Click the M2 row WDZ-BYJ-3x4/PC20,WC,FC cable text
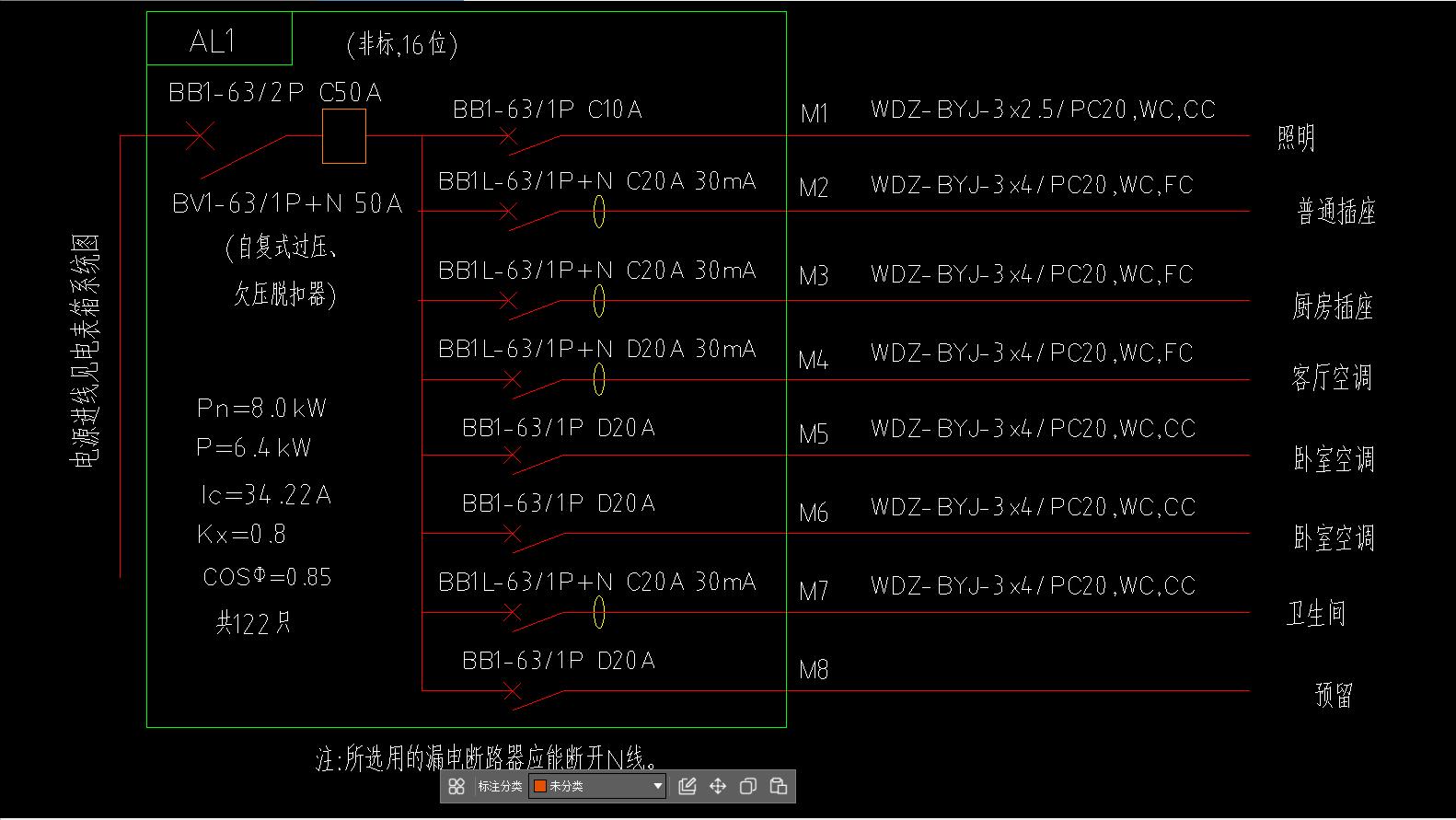 coord(1032,185)
